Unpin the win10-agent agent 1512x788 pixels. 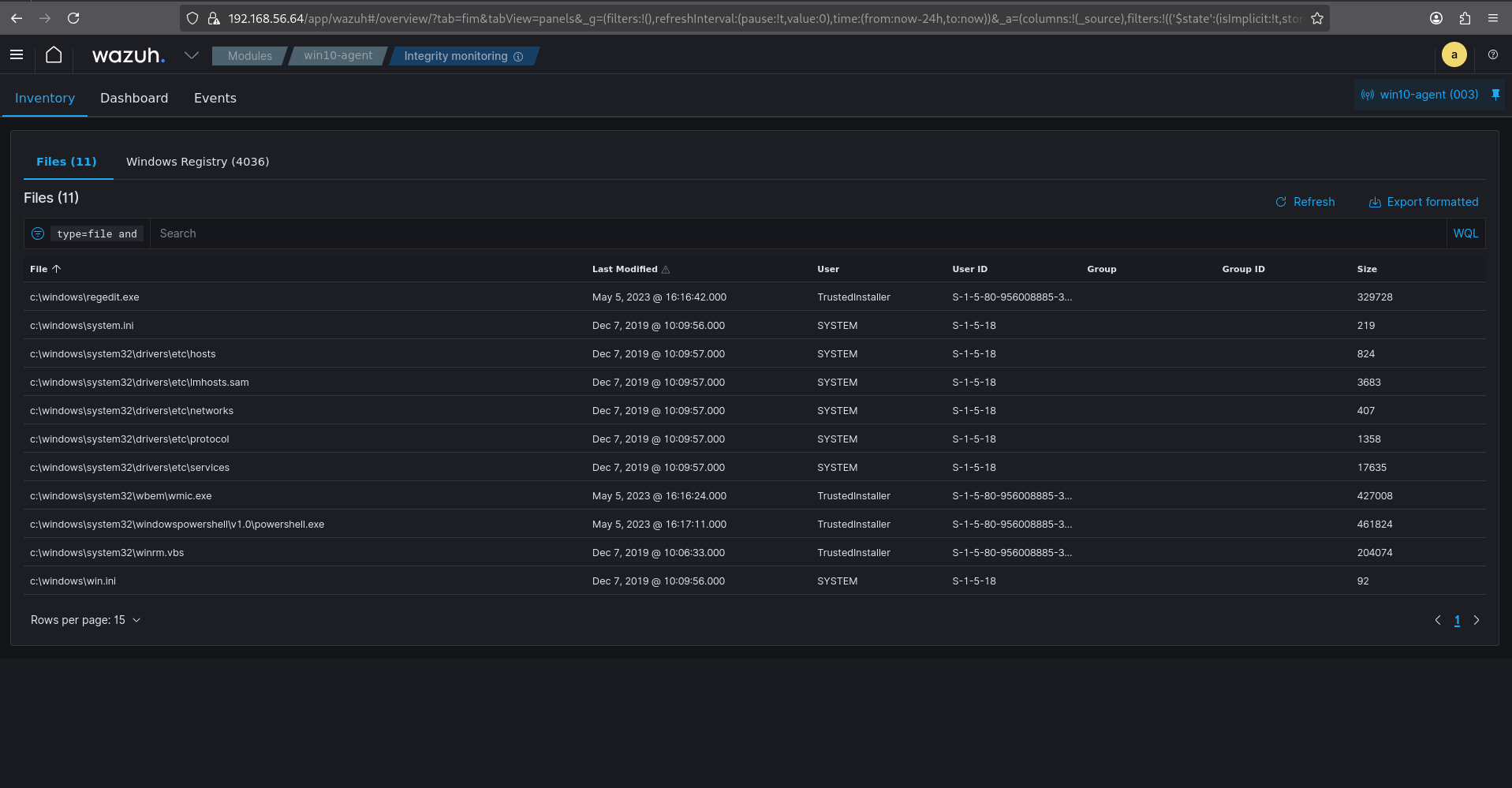coord(1495,95)
